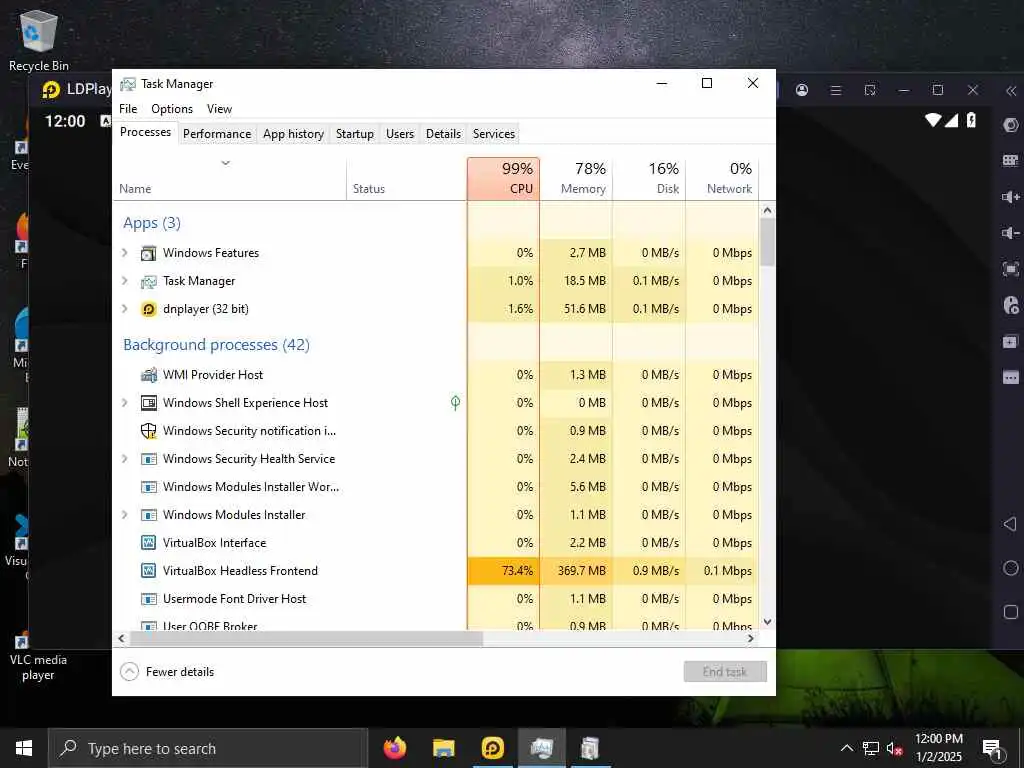This screenshot has height=768, width=1024.
Task: Open the Recycle Bin desktop icon
Action: coord(39,40)
